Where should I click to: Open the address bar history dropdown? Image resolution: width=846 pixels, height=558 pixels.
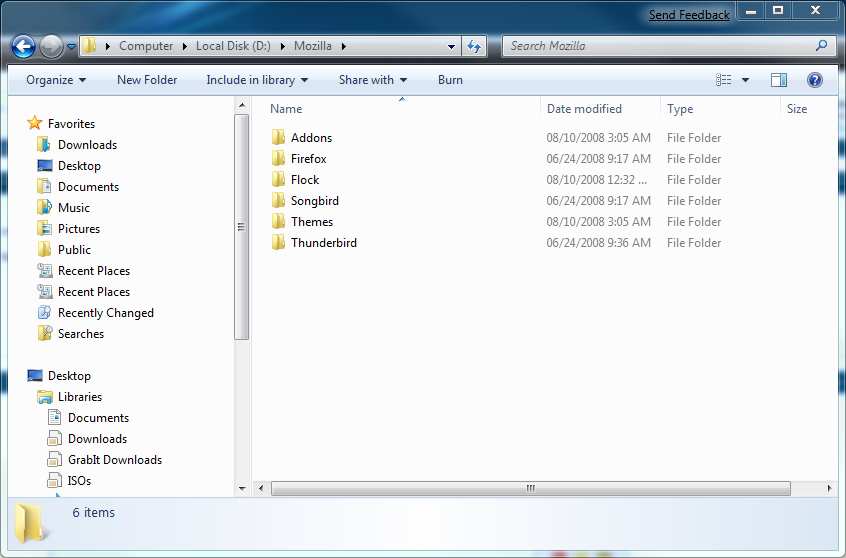[451, 46]
